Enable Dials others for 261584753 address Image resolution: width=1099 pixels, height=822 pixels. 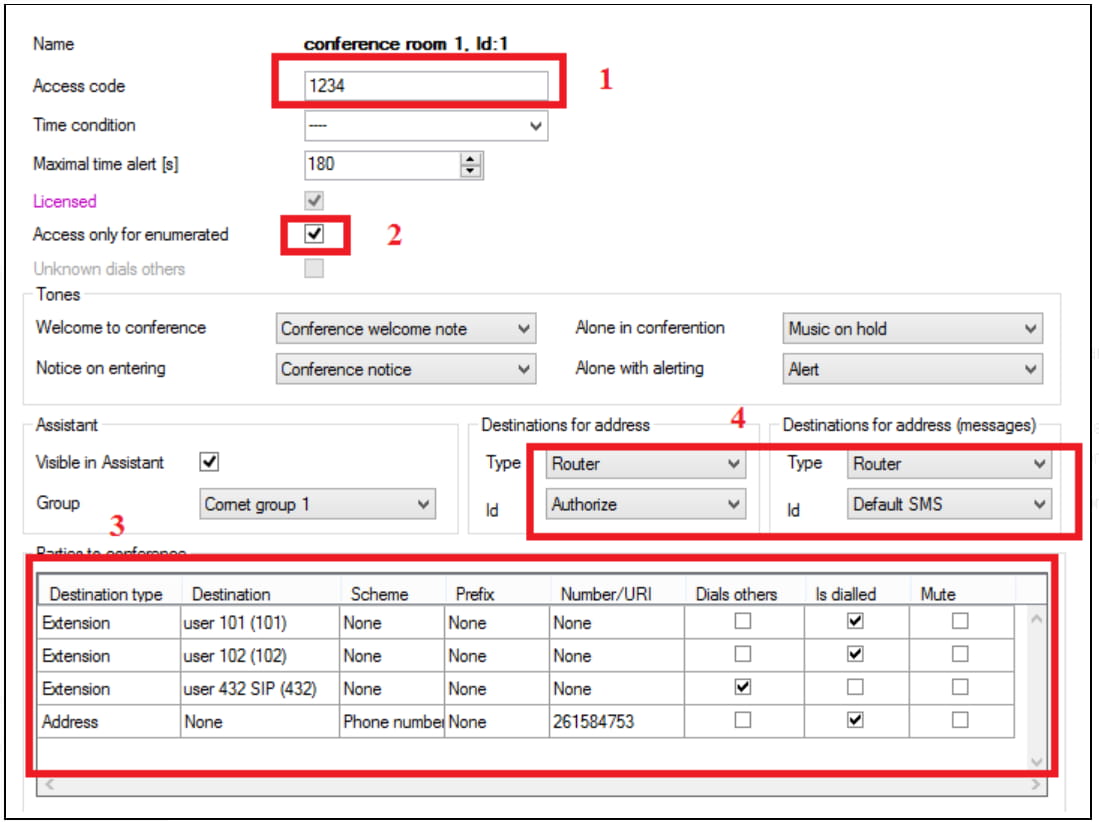pos(743,720)
